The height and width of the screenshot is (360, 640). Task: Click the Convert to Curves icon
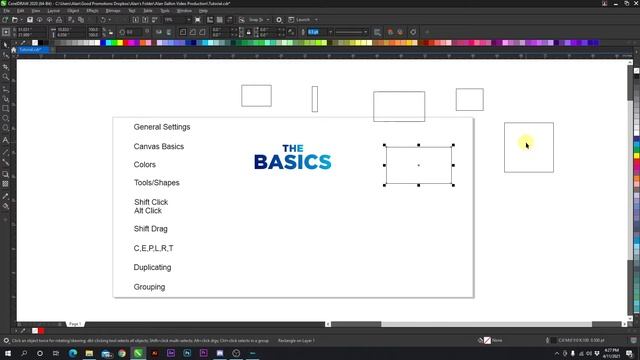pyautogui.click(x=413, y=32)
